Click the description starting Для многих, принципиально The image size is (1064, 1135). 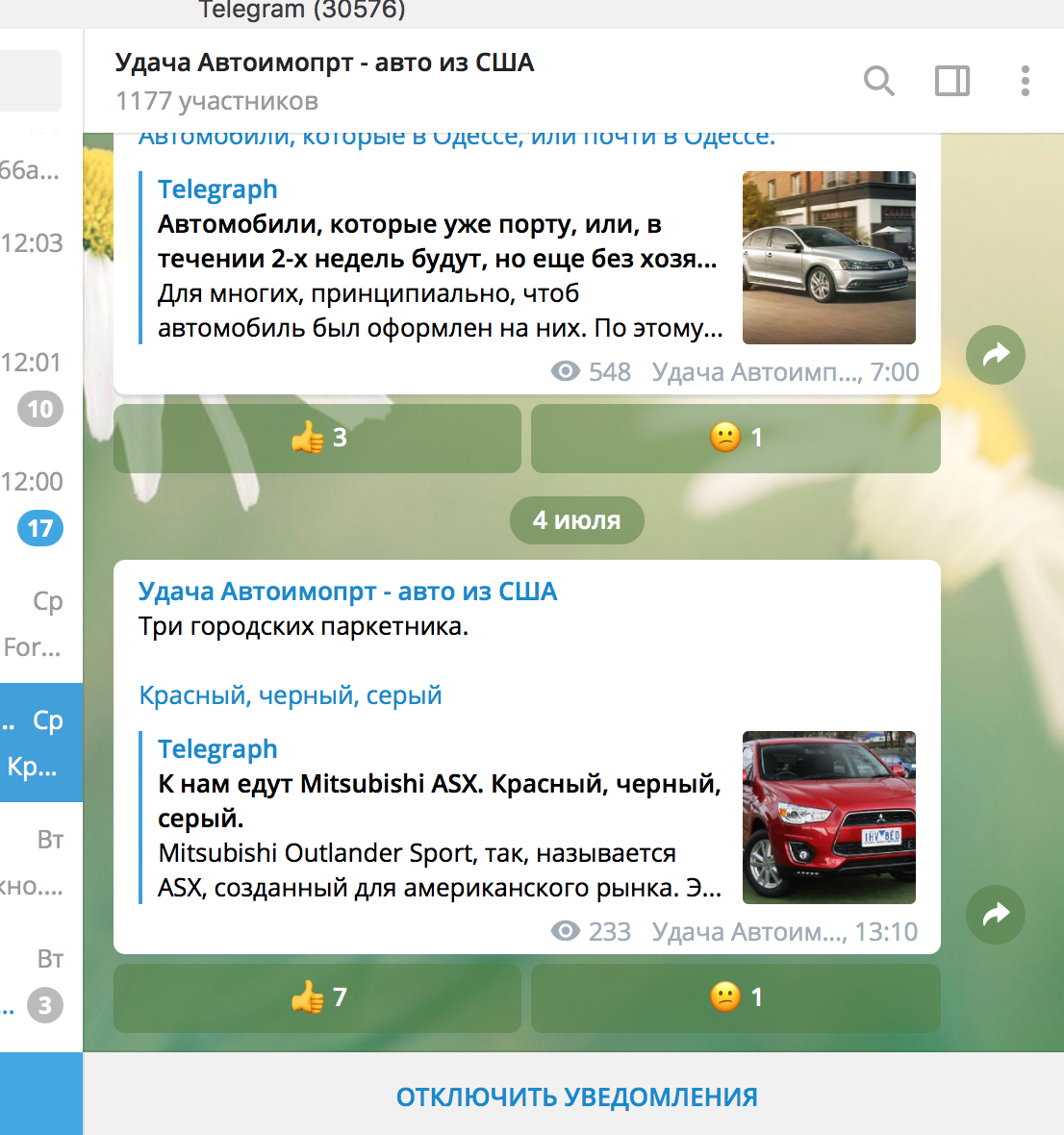440,311
